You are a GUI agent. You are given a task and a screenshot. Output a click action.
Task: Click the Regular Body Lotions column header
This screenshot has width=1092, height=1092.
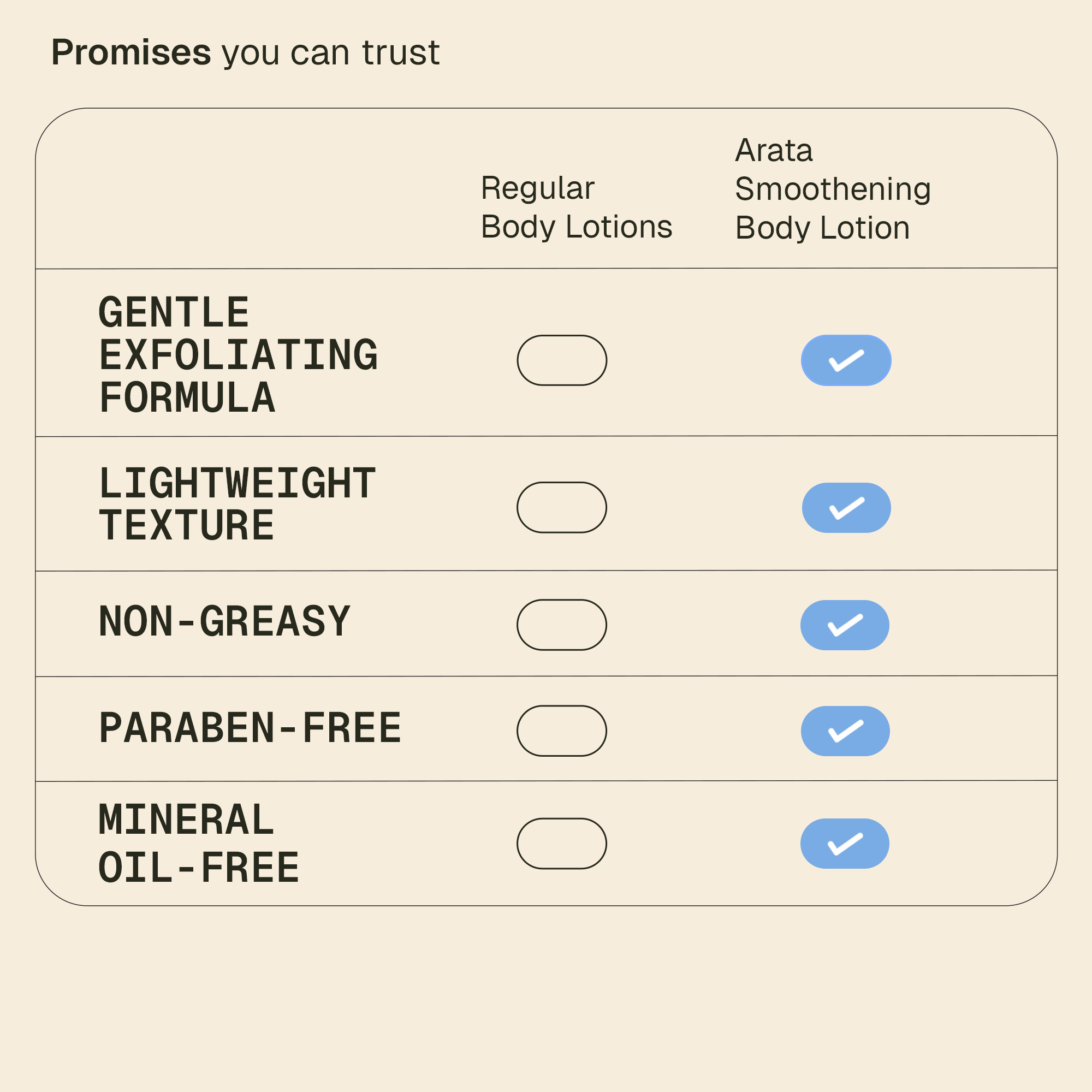coord(576,207)
